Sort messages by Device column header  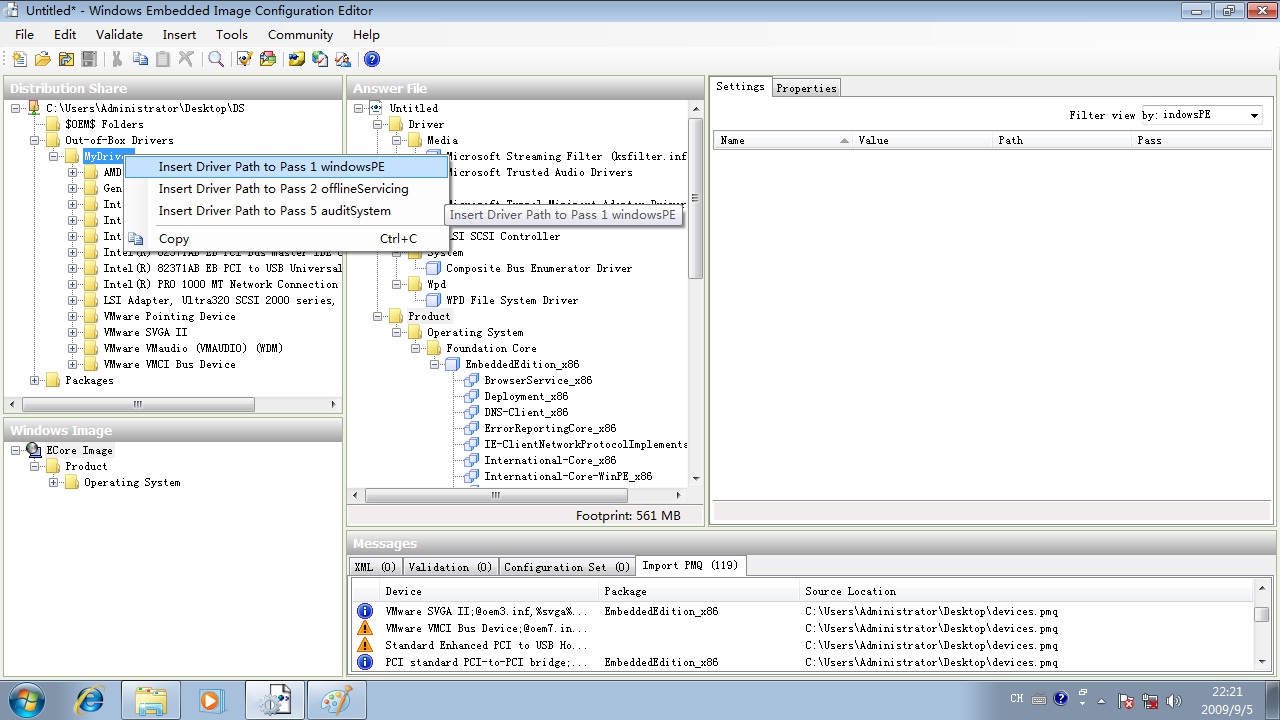point(489,591)
